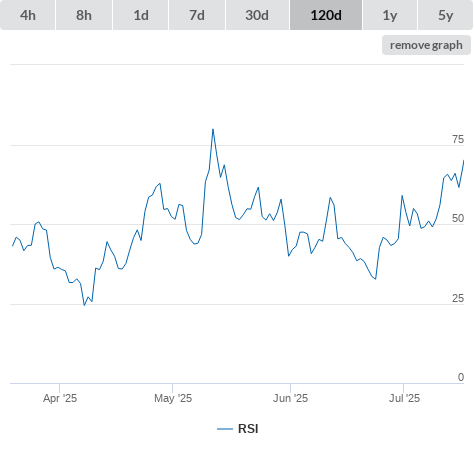
Task: Click the 50 value axis label
Action: tap(458, 219)
